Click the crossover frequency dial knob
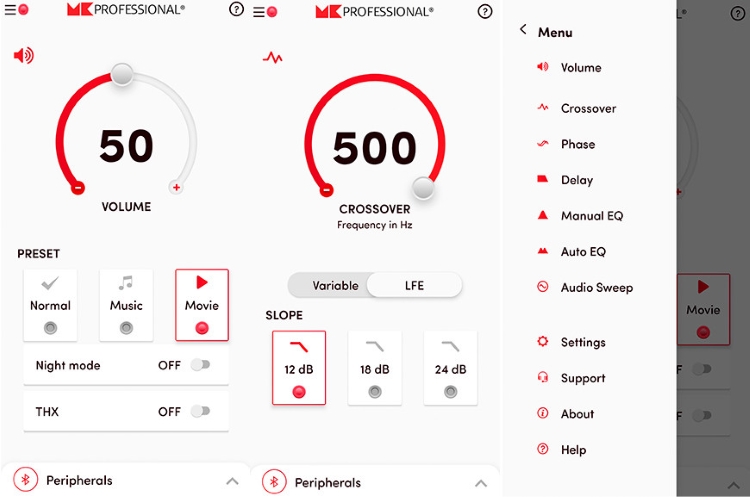This screenshot has width=750, height=497. point(424,187)
